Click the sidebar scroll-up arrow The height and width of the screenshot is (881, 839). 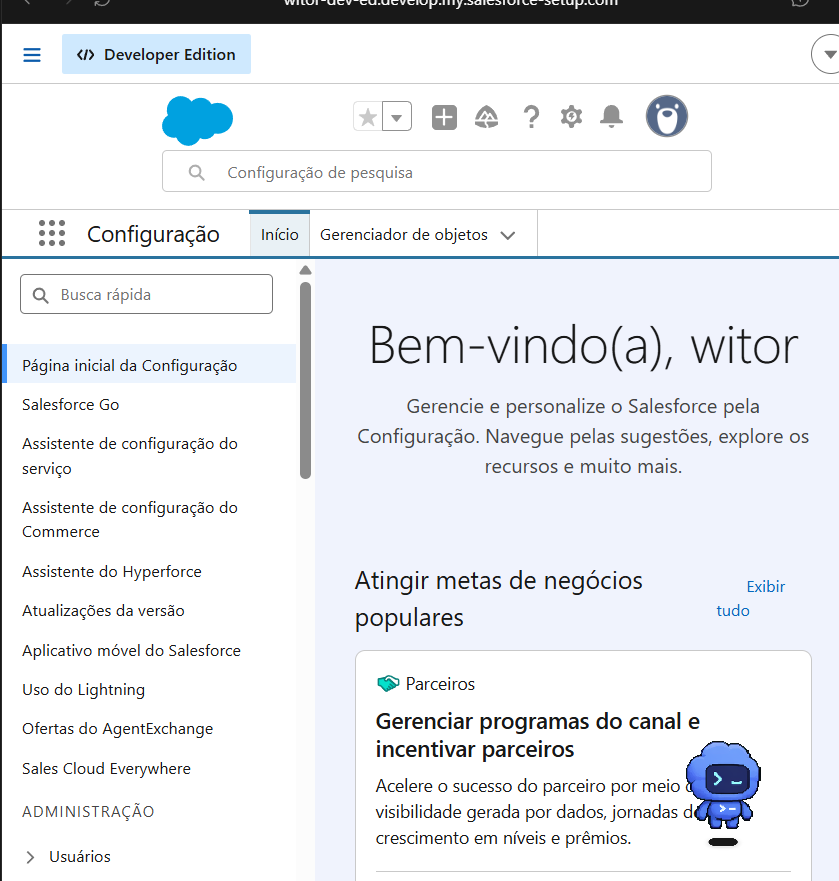(305, 270)
